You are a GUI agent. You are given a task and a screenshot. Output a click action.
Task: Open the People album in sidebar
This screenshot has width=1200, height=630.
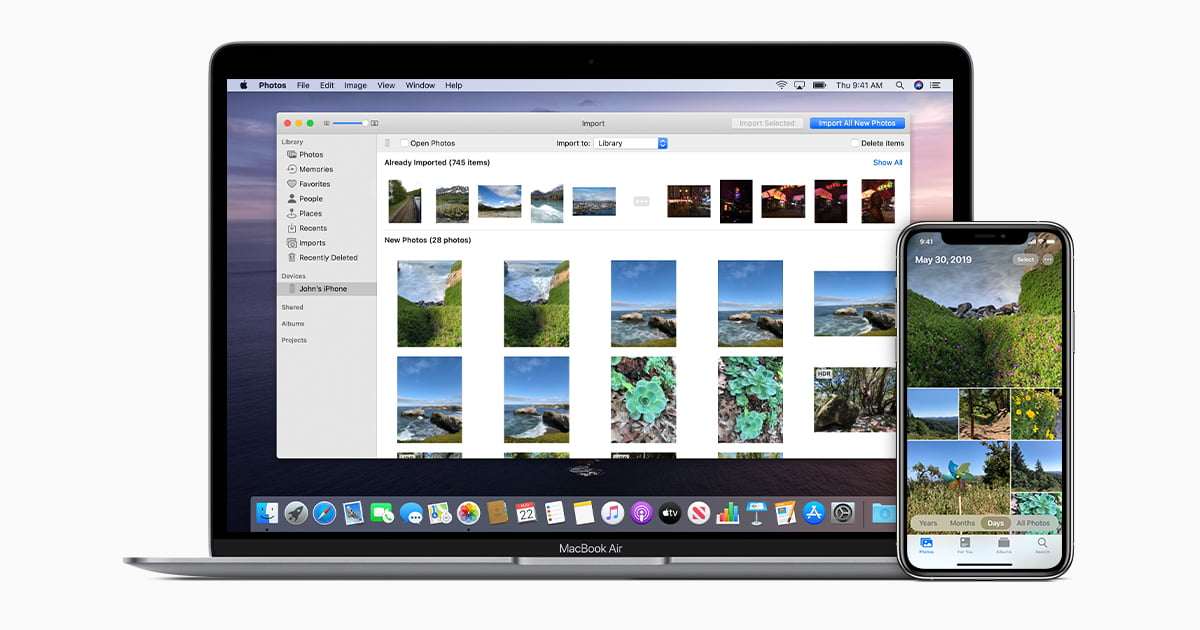coord(310,199)
